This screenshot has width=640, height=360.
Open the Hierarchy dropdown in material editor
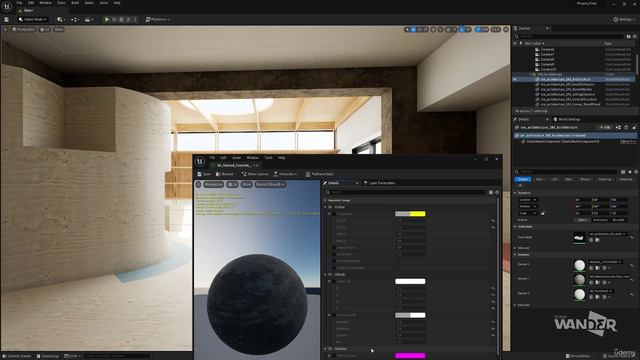(285, 174)
